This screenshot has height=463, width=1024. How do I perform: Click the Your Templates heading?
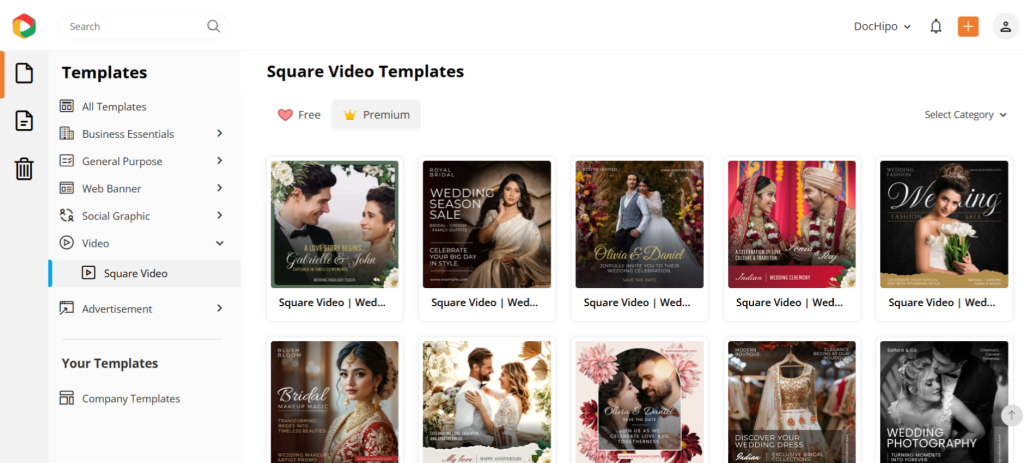(x=110, y=363)
